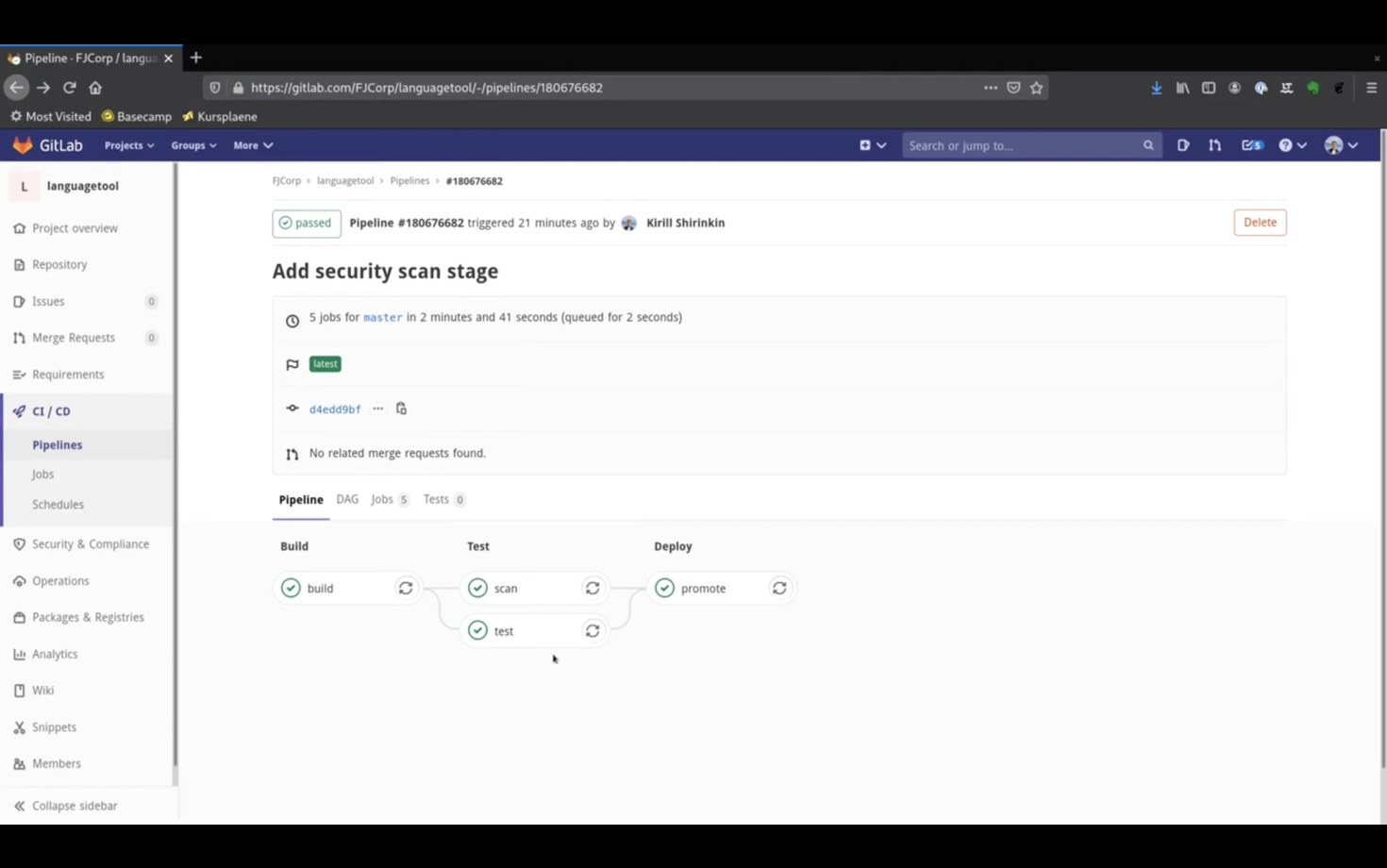Viewport: 1387px width, 868px height.
Task: Open Kirill Shirinkin's profile link
Action: click(685, 223)
